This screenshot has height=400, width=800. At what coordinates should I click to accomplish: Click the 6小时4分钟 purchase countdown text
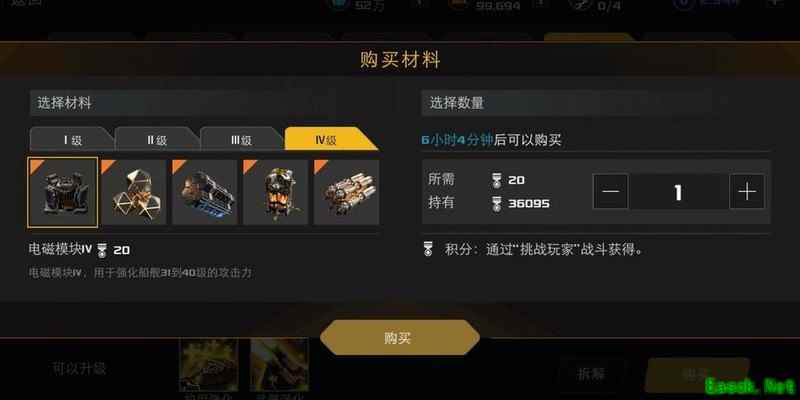pos(457,140)
